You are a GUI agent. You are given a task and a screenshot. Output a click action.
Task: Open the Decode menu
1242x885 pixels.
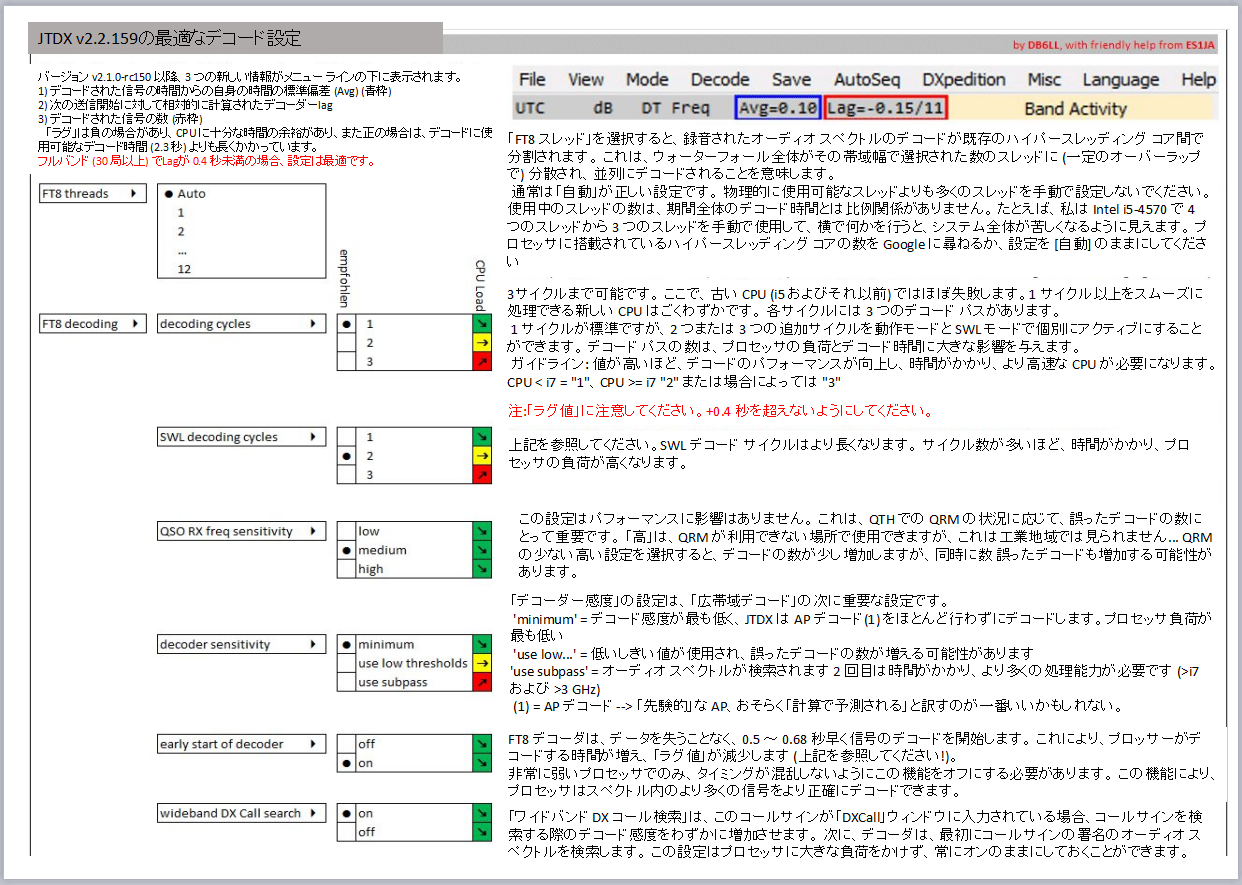720,80
